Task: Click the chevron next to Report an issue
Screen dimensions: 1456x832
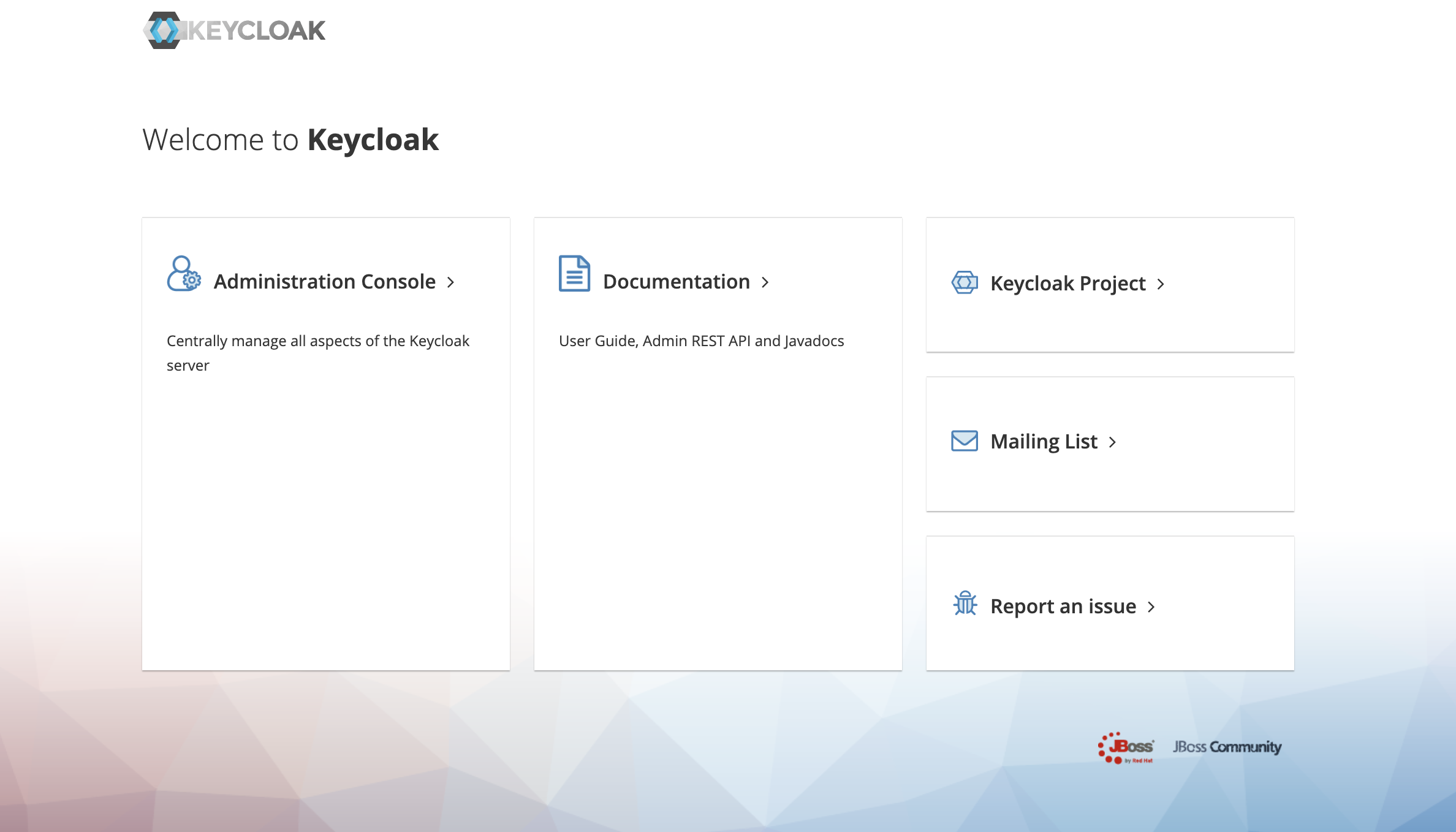Action: coord(1151,607)
